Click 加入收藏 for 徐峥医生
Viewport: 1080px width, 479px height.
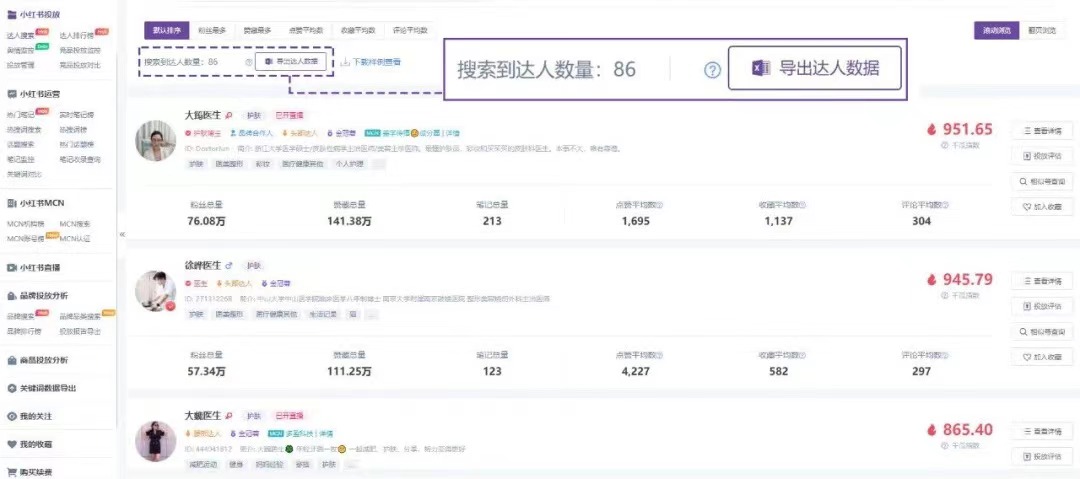click(x=1041, y=357)
